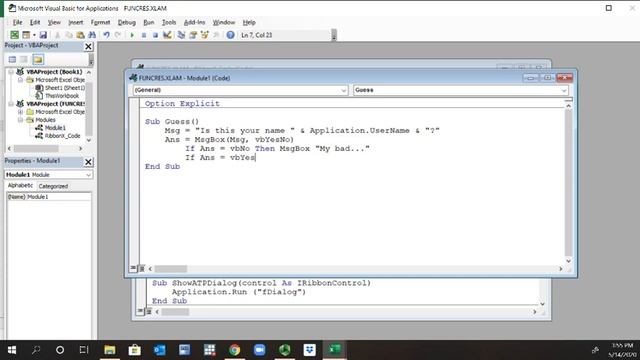640x360 pixels.
Task: Click the (Name) Module1 property field
Action: point(49,197)
